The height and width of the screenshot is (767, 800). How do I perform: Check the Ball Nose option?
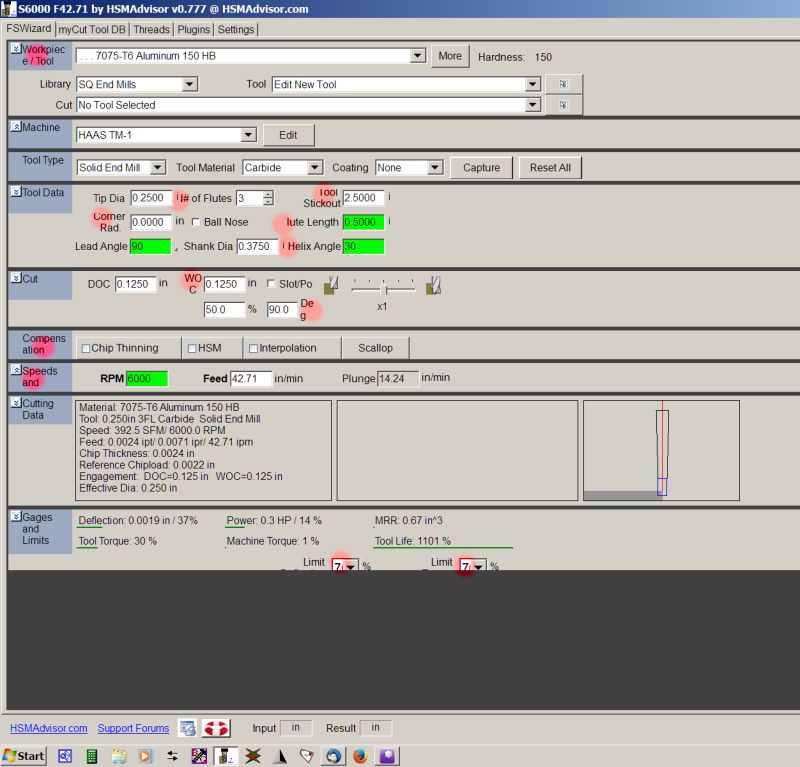[196, 222]
